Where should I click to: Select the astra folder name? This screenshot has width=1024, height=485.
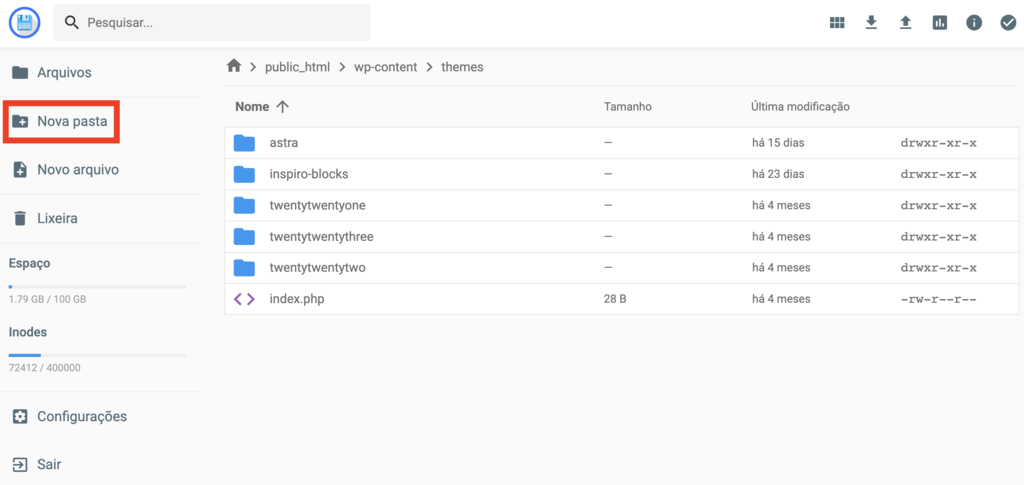(x=284, y=142)
